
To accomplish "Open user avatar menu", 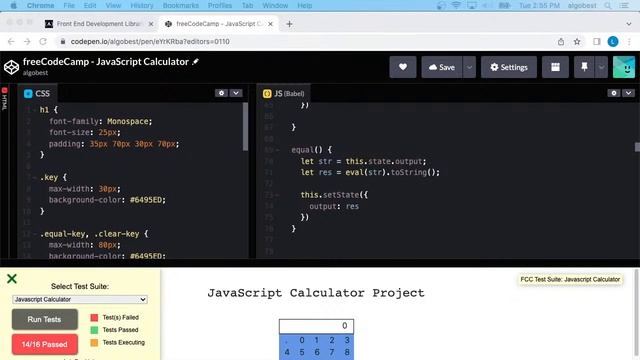I will click(624, 67).
